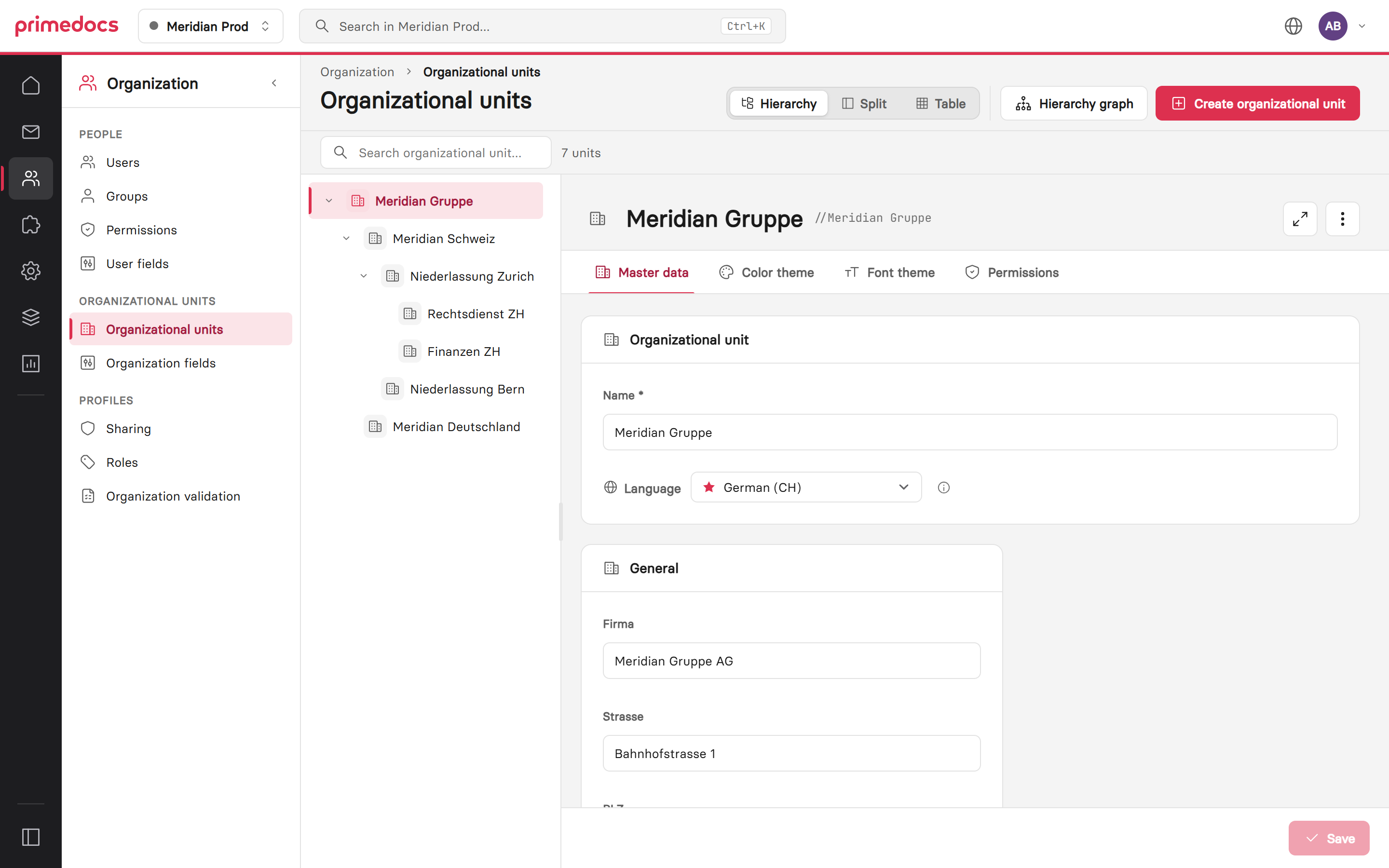1389x868 pixels.
Task: Open the Hierarchy graph
Action: [x=1073, y=103]
